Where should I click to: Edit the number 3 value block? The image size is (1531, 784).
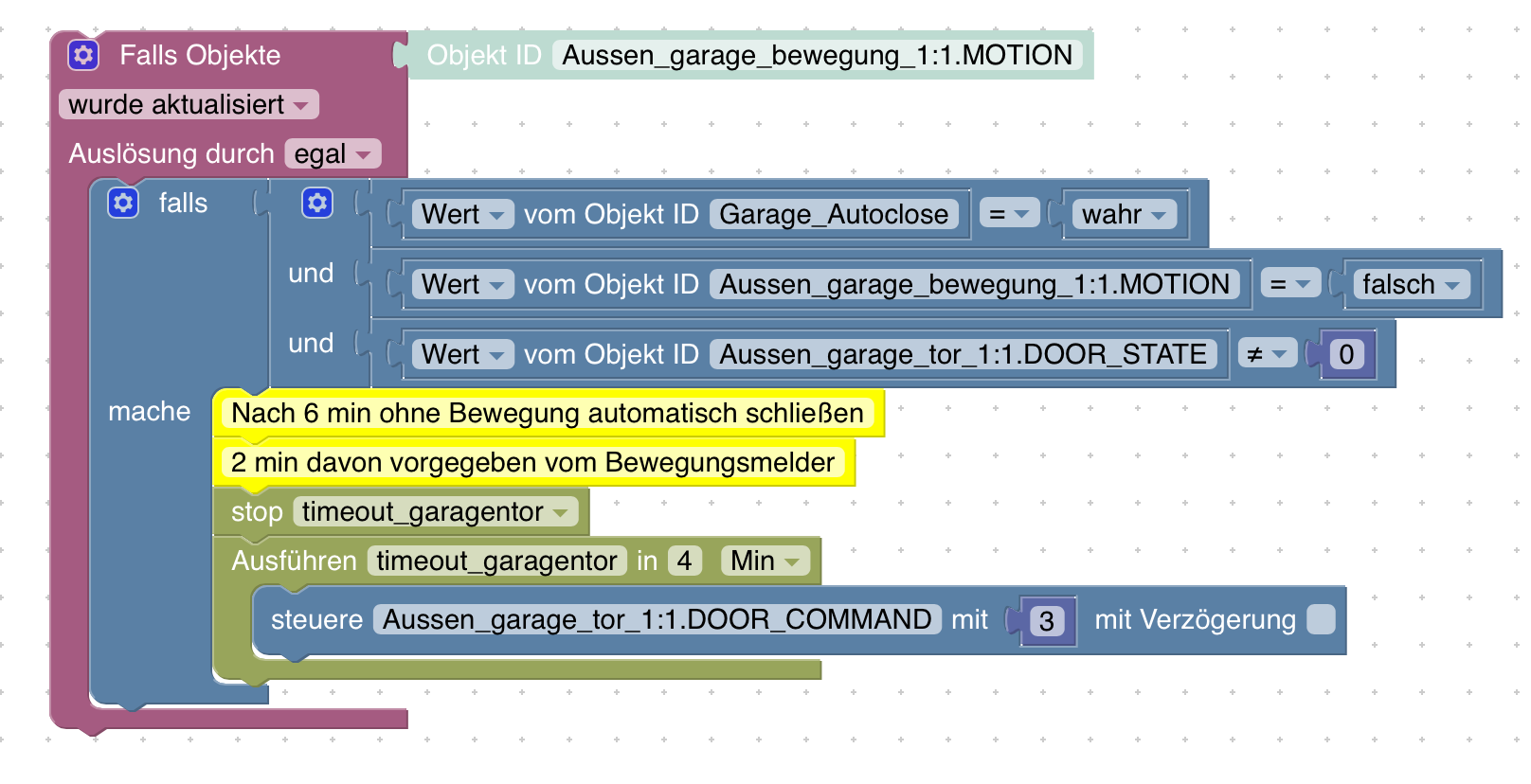tap(1047, 620)
